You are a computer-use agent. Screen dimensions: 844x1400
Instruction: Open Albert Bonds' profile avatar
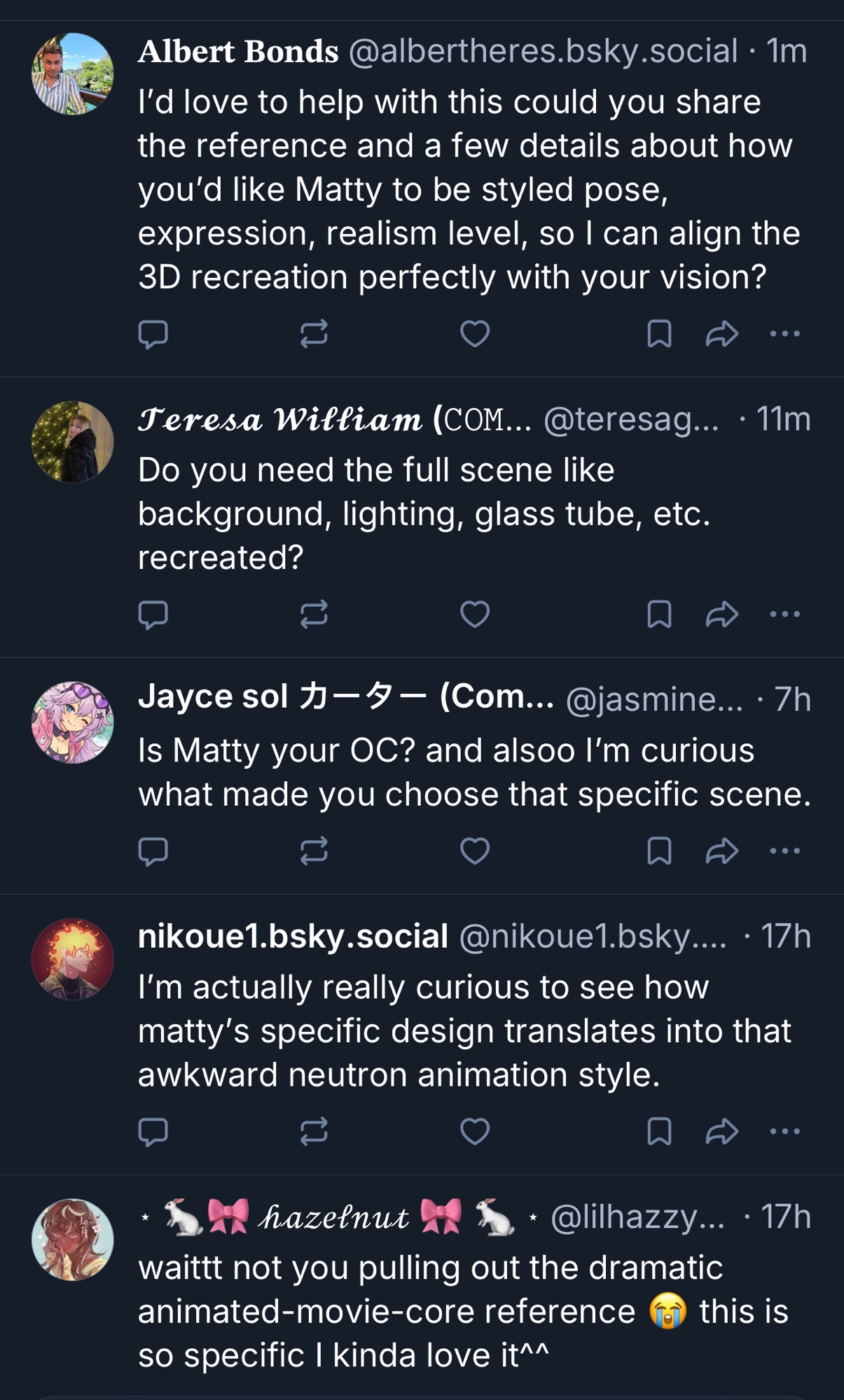(x=73, y=73)
